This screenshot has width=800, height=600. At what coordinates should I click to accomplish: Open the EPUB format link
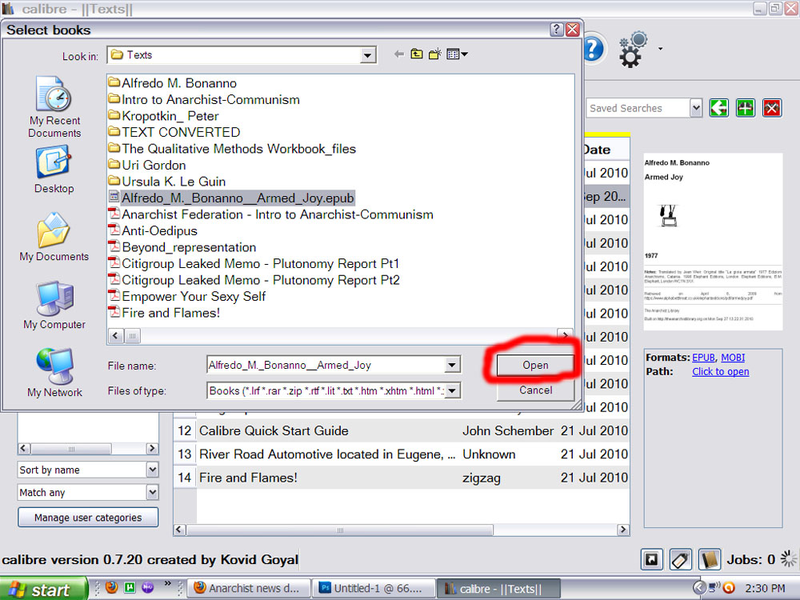click(704, 358)
